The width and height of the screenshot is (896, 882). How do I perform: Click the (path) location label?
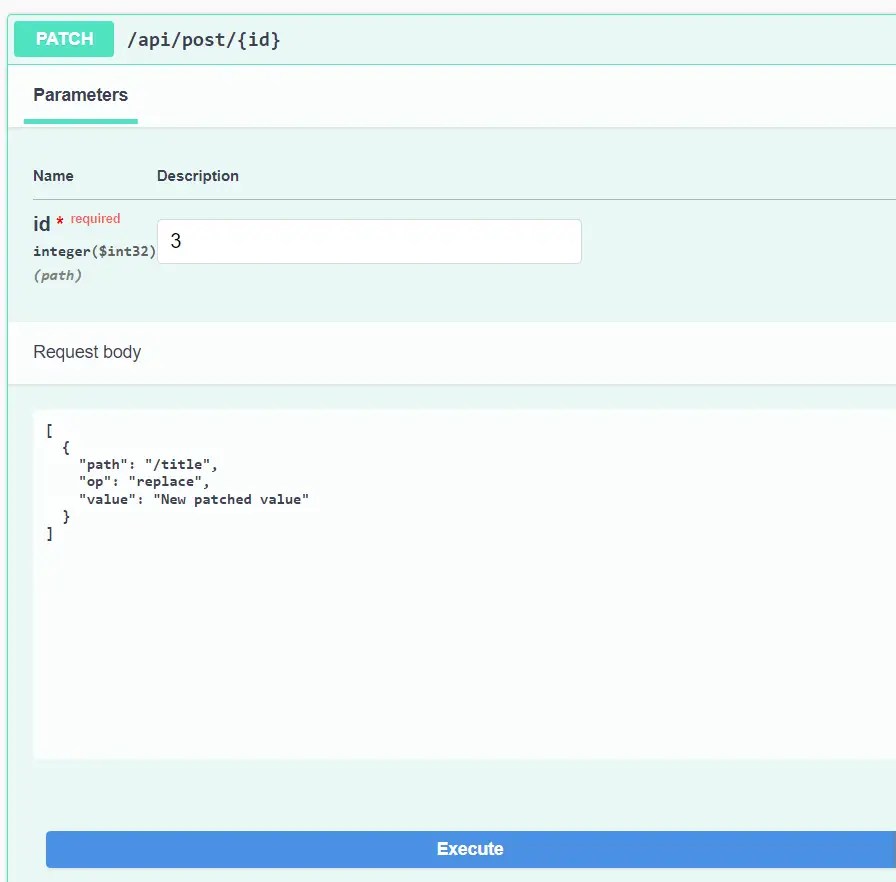click(x=58, y=275)
